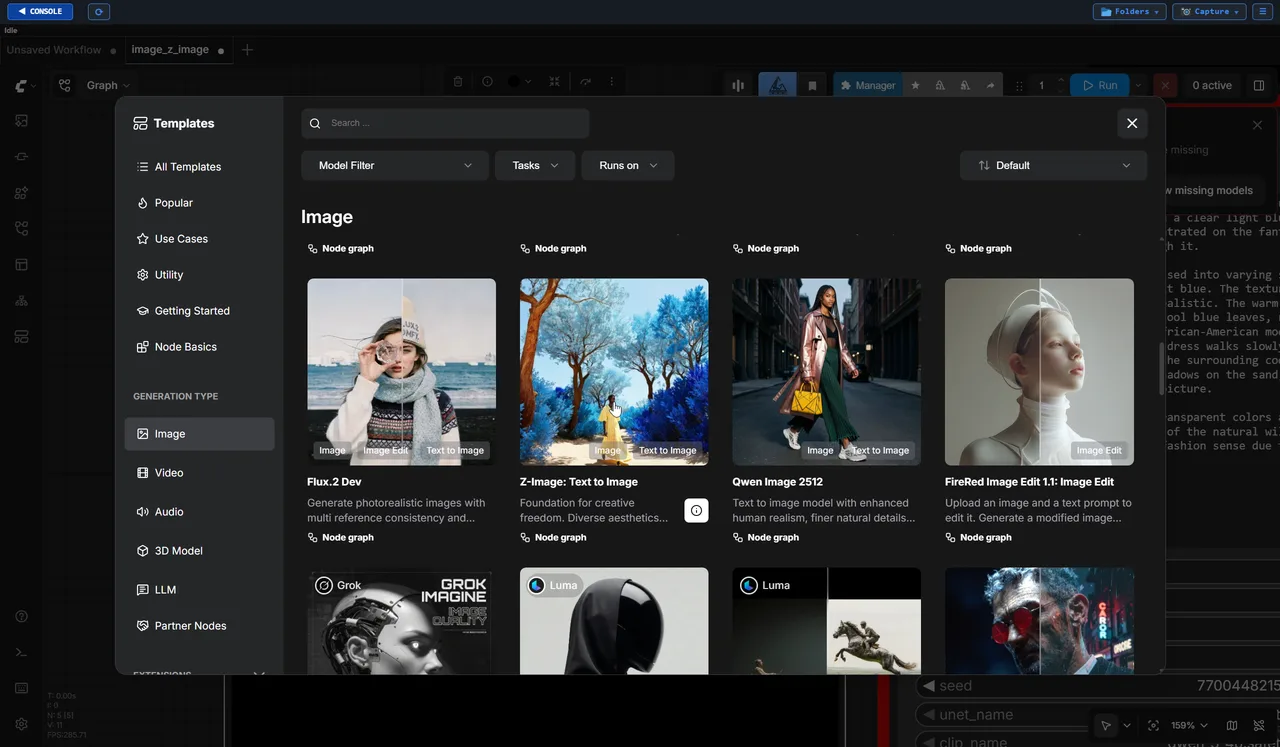The image size is (1280, 747).
Task: Select Popular in templates sidebar
Action: click(x=199, y=203)
